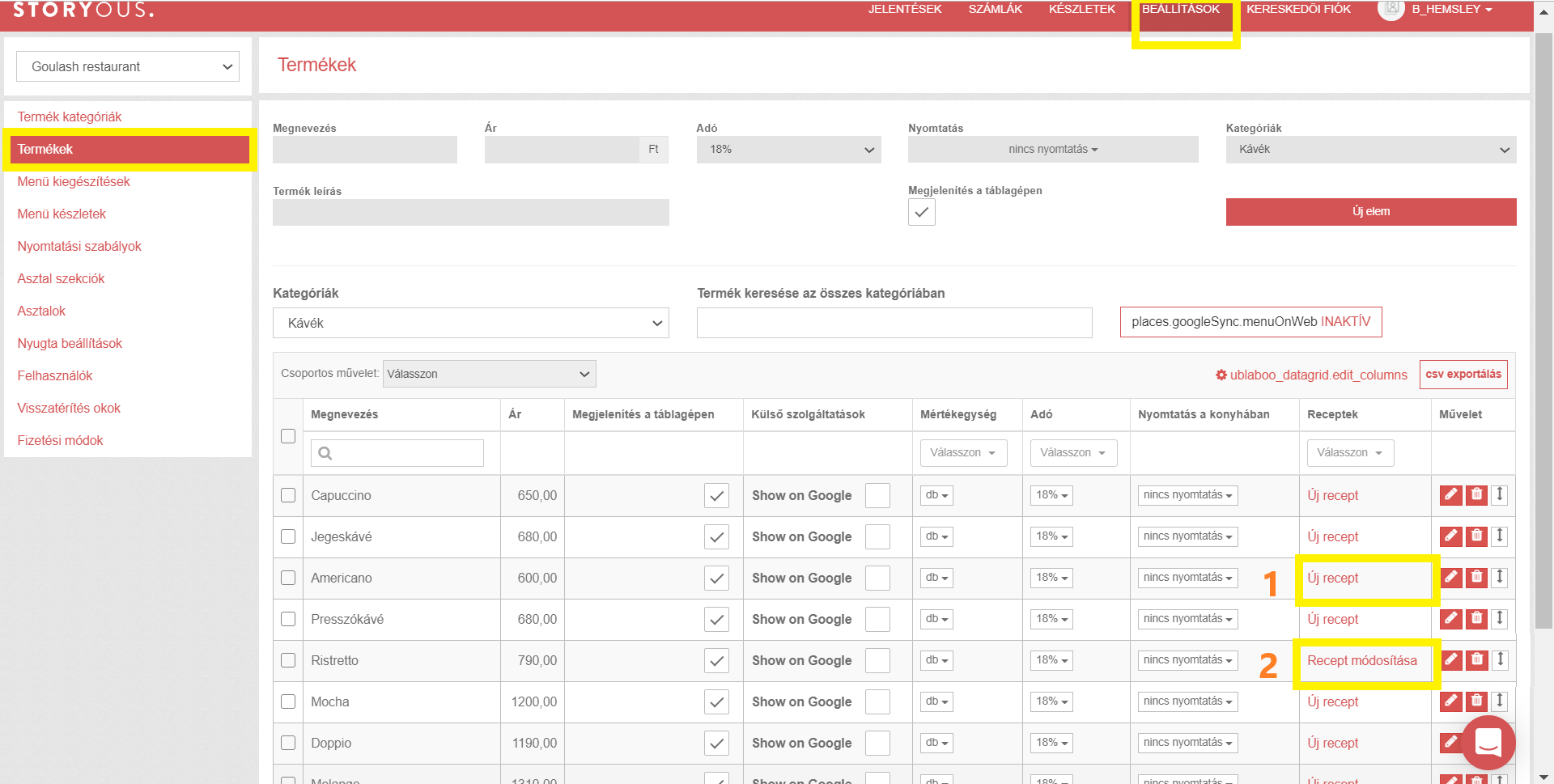This screenshot has width=1554, height=784.
Task: Edit the Ristretto product with pencil icon
Action: (1451, 660)
